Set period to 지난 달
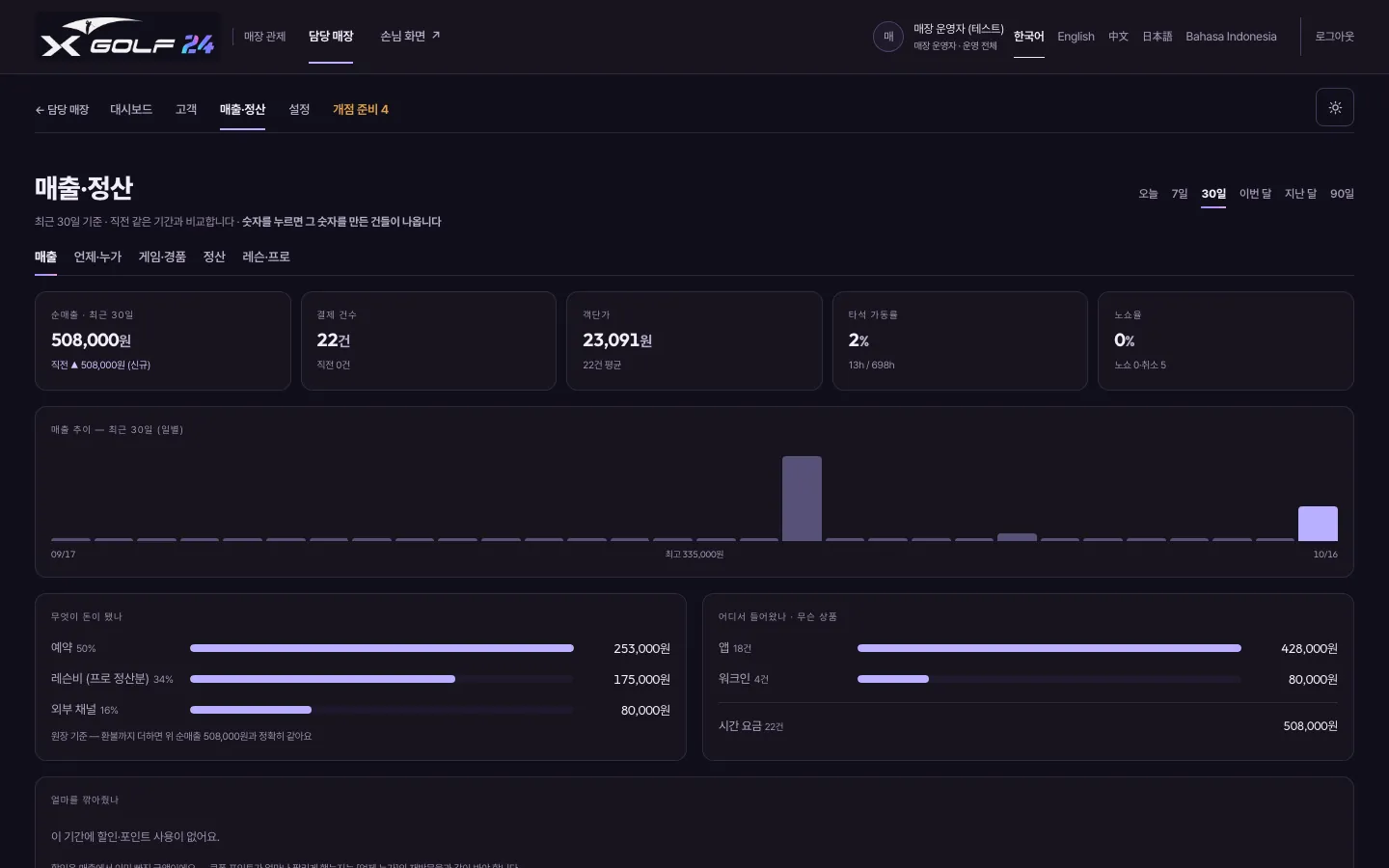This screenshot has width=1389, height=868. tap(1300, 194)
